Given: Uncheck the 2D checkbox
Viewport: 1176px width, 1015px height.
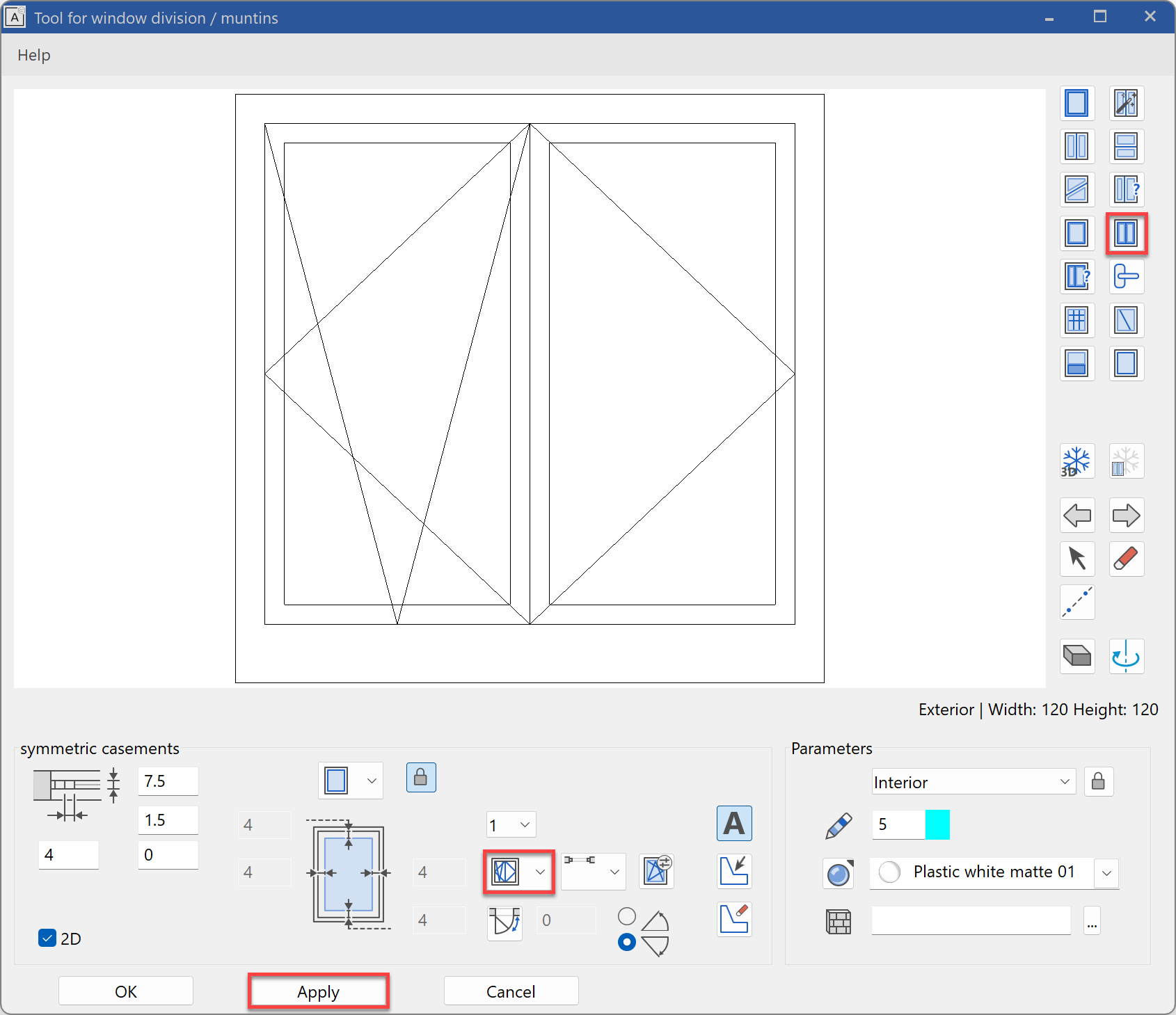Looking at the screenshot, I should coord(47,938).
